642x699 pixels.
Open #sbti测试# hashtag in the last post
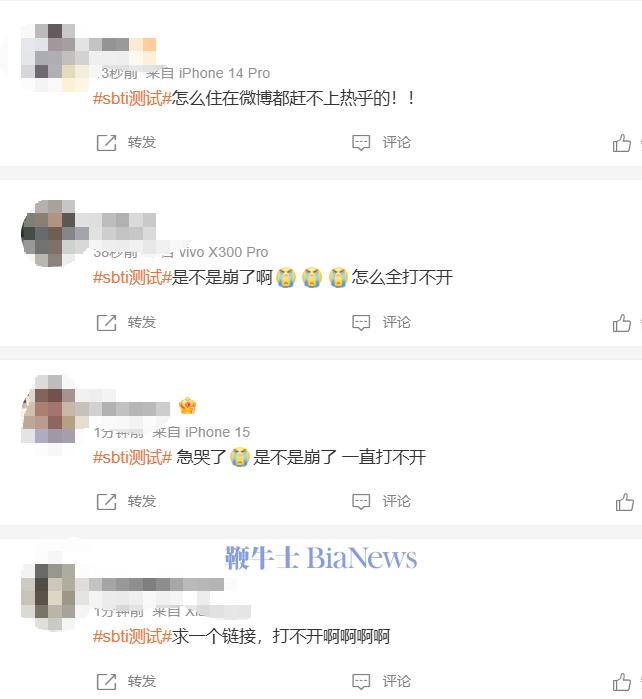132,636
